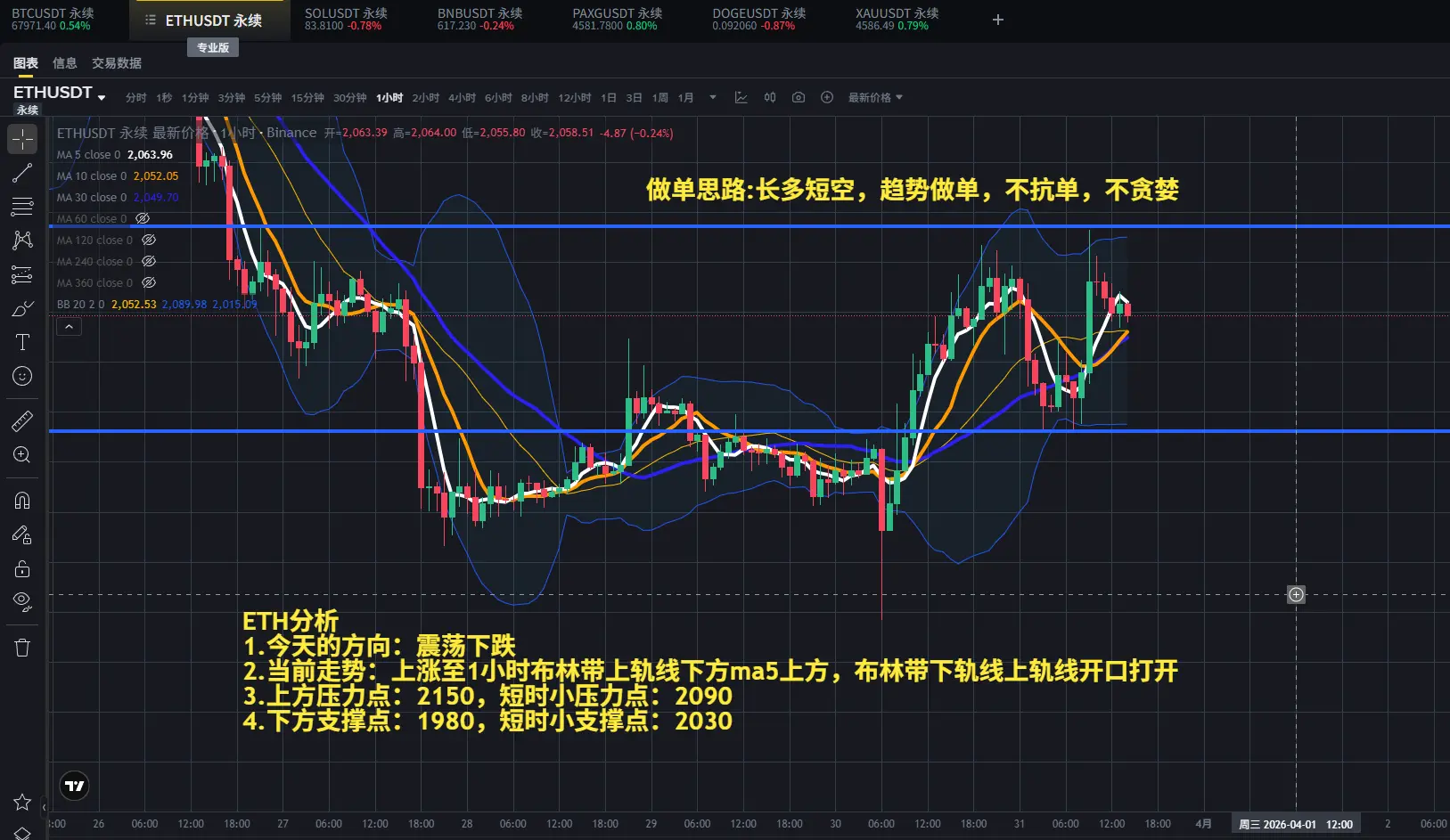Activate the zoom in tool
1450x840 pixels.
22,455
